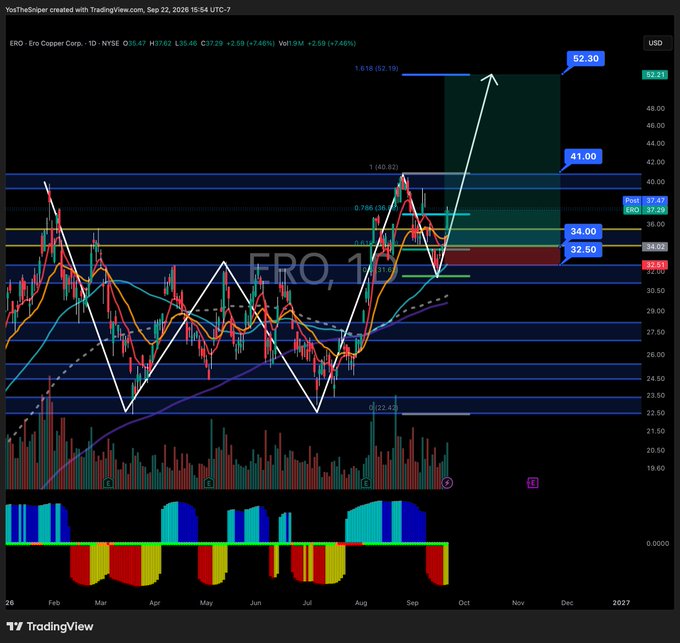680x643 pixels.
Task: Click the 48.00 price scale label
Action: pyautogui.click(x=655, y=108)
